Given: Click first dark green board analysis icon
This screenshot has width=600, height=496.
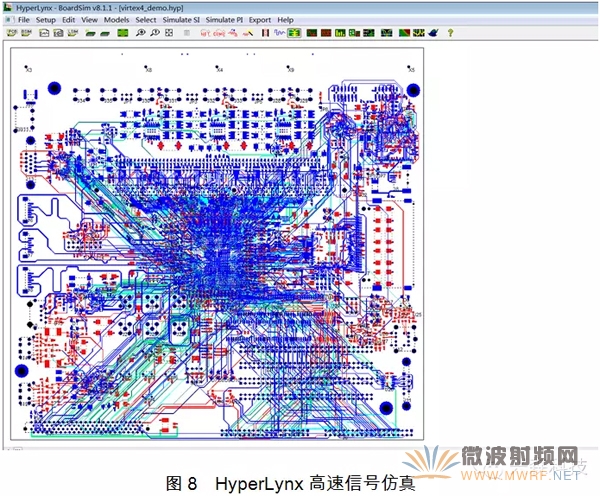Looking at the screenshot, I should [x=312, y=33].
